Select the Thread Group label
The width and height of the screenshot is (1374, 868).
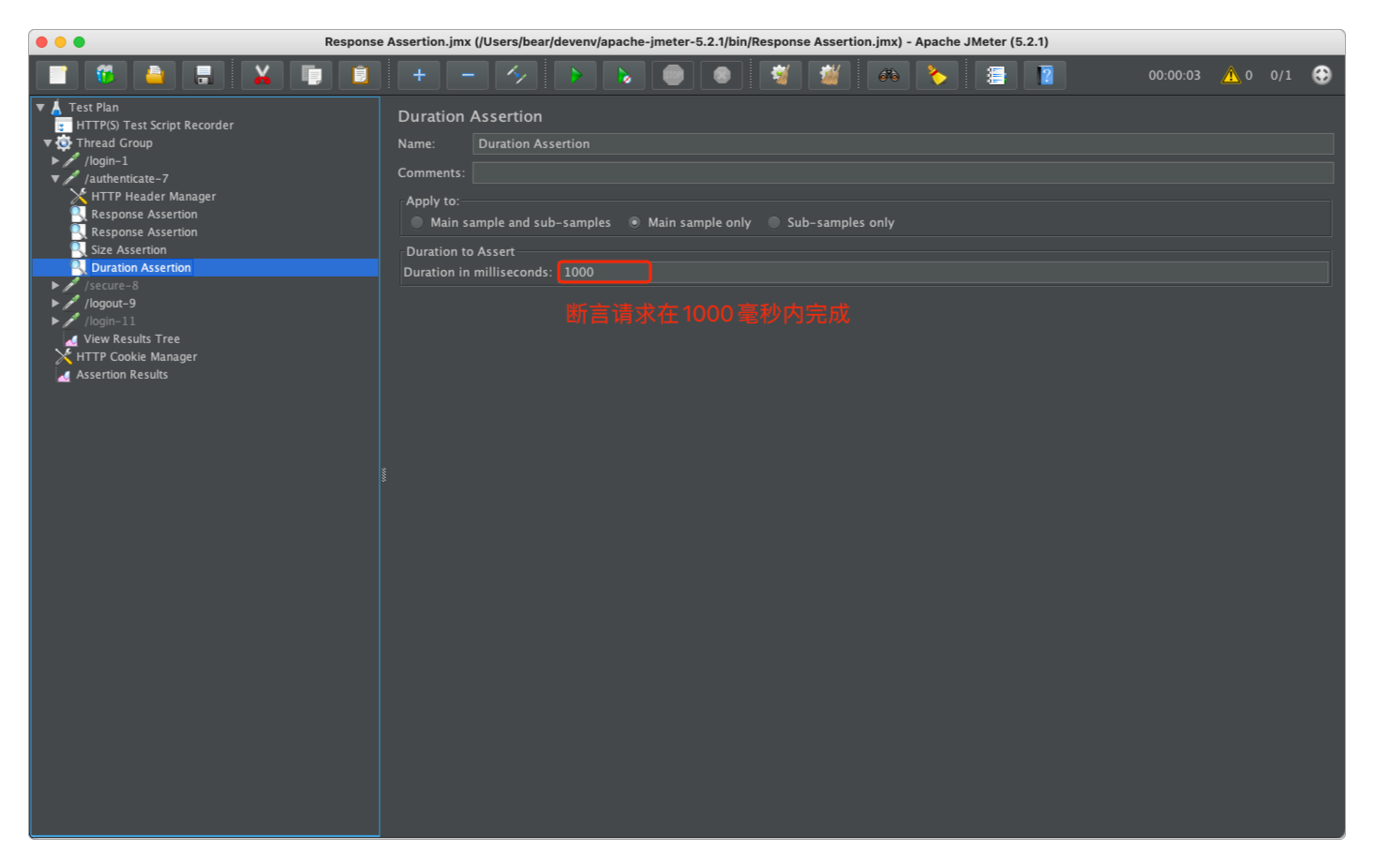click(x=114, y=142)
